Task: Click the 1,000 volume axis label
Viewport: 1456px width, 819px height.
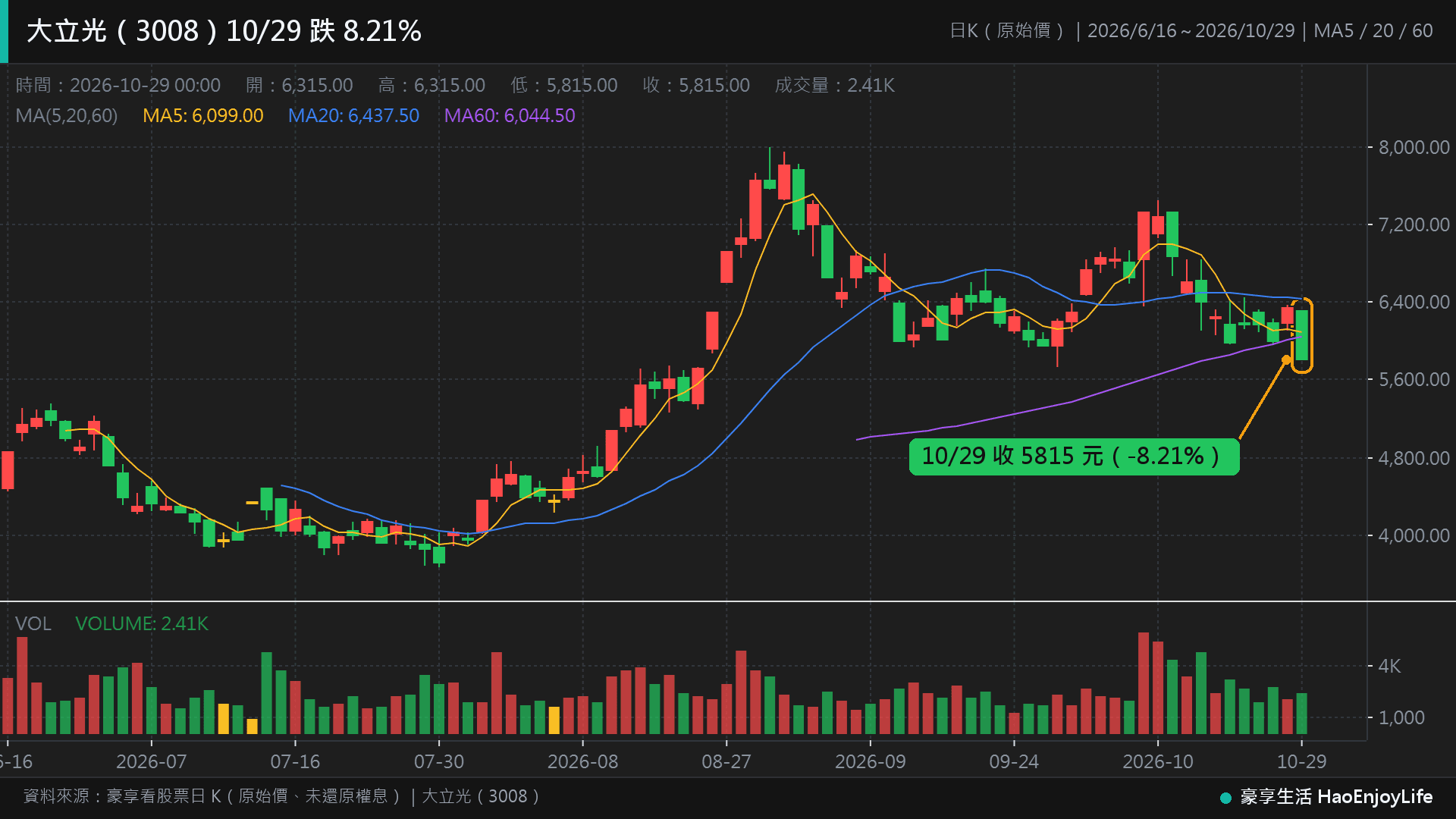Action: point(1401,717)
